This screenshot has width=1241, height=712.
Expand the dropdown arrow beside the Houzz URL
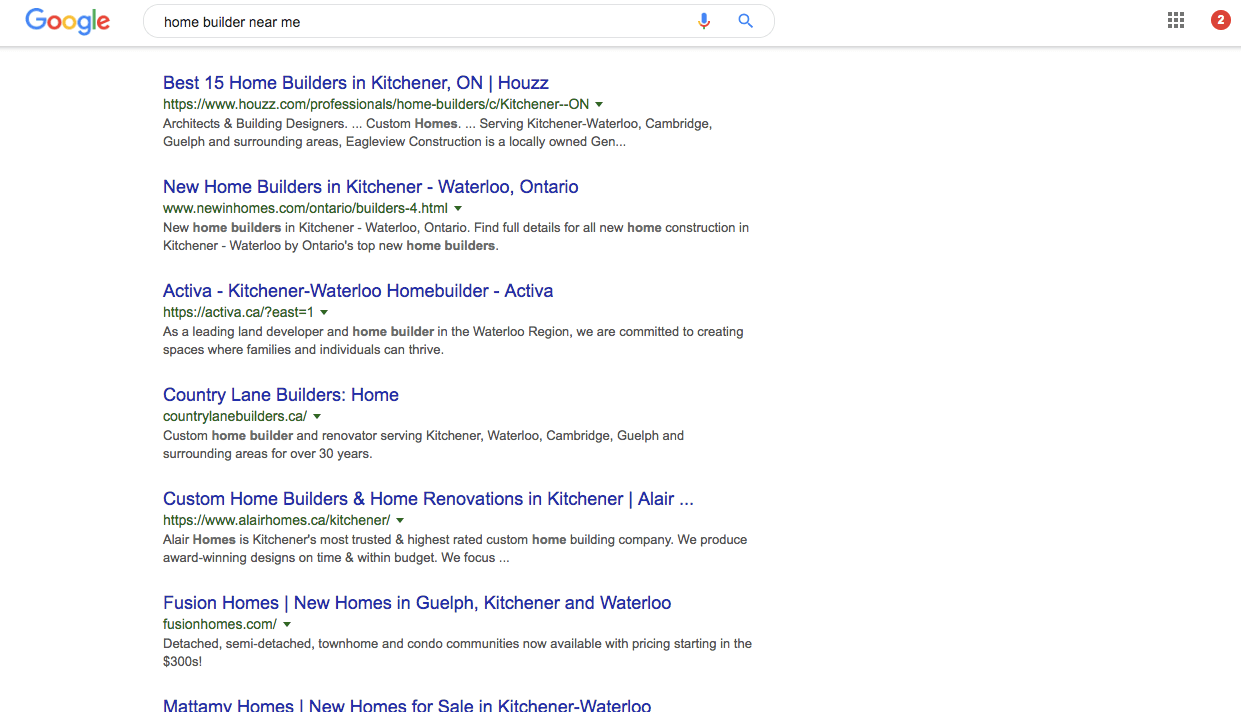599,104
